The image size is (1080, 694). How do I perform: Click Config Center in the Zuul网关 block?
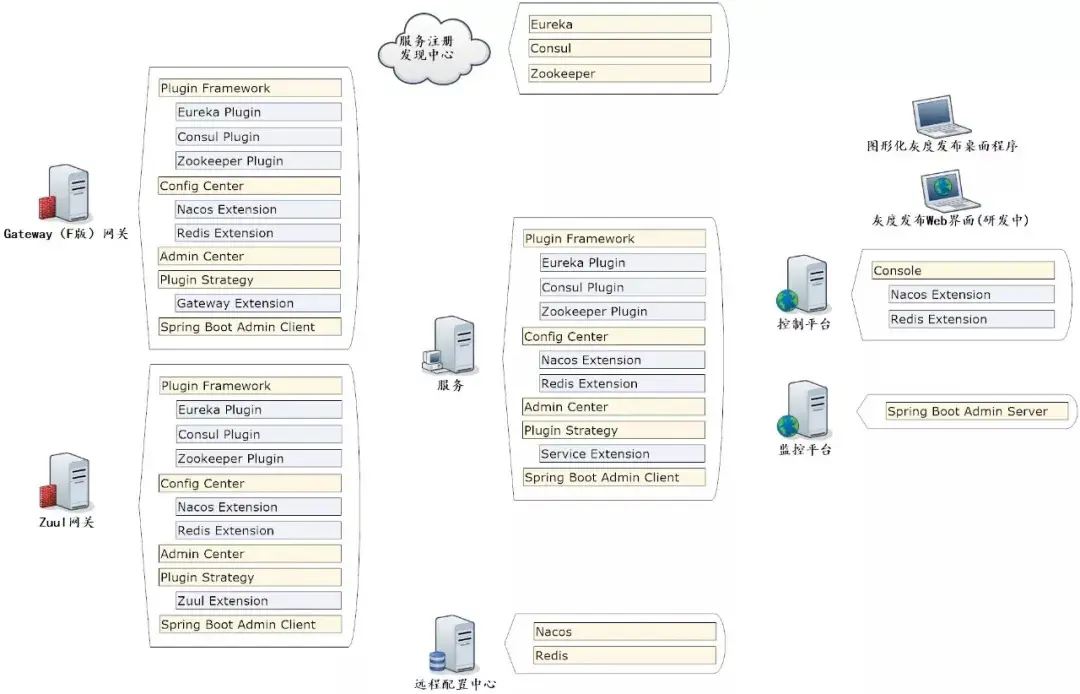pyautogui.click(x=250, y=483)
